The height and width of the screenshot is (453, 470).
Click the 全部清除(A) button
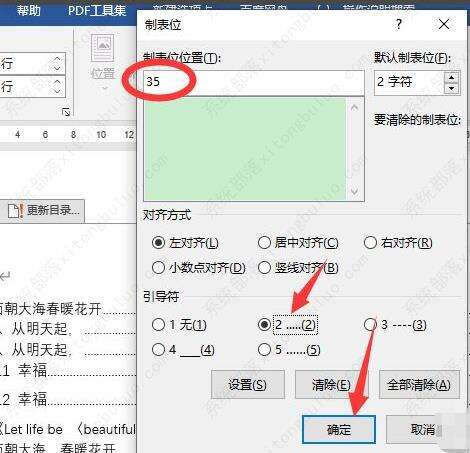coord(419,385)
